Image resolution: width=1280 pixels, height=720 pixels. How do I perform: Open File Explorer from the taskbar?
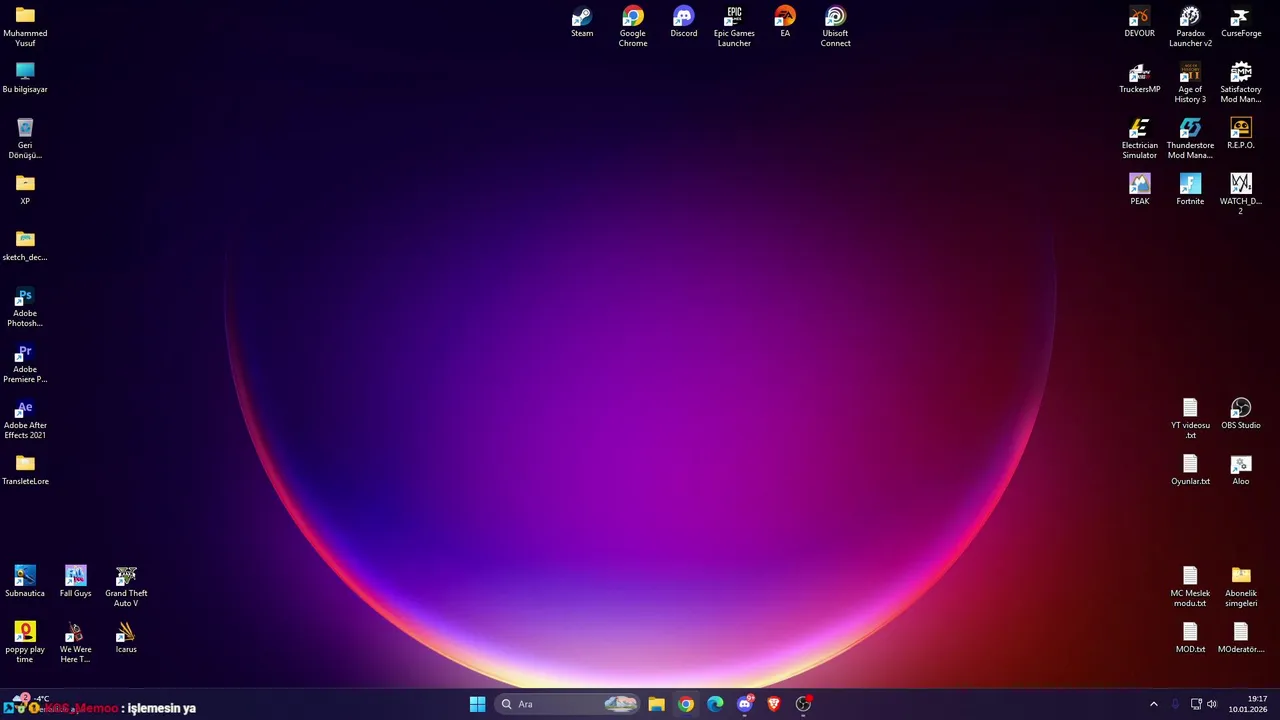pyautogui.click(x=656, y=704)
